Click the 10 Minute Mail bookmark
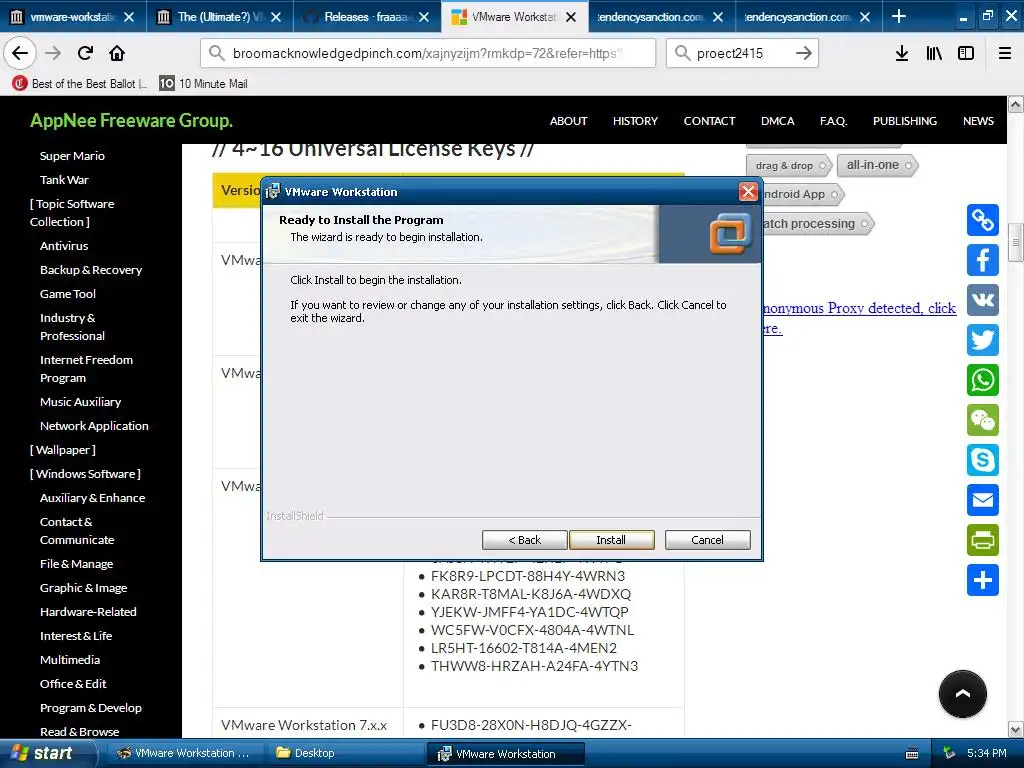Image resolution: width=1024 pixels, height=768 pixels. pyautogui.click(x=203, y=84)
